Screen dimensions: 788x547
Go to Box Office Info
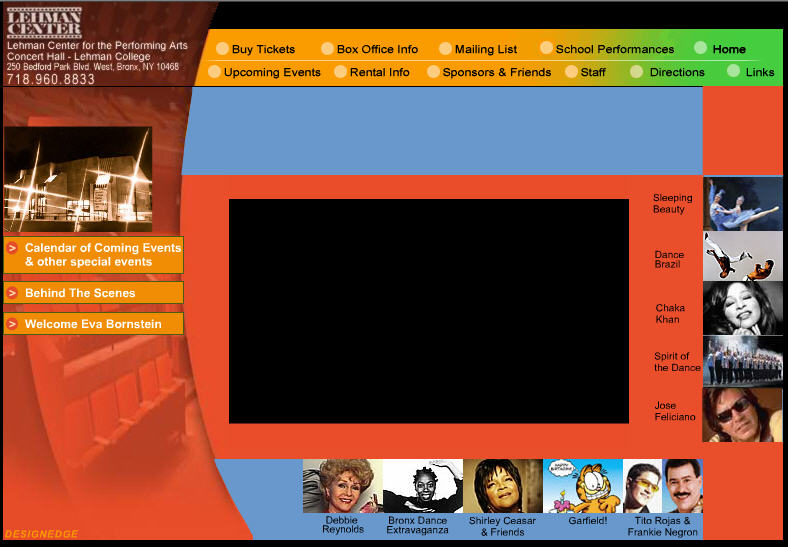point(377,49)
